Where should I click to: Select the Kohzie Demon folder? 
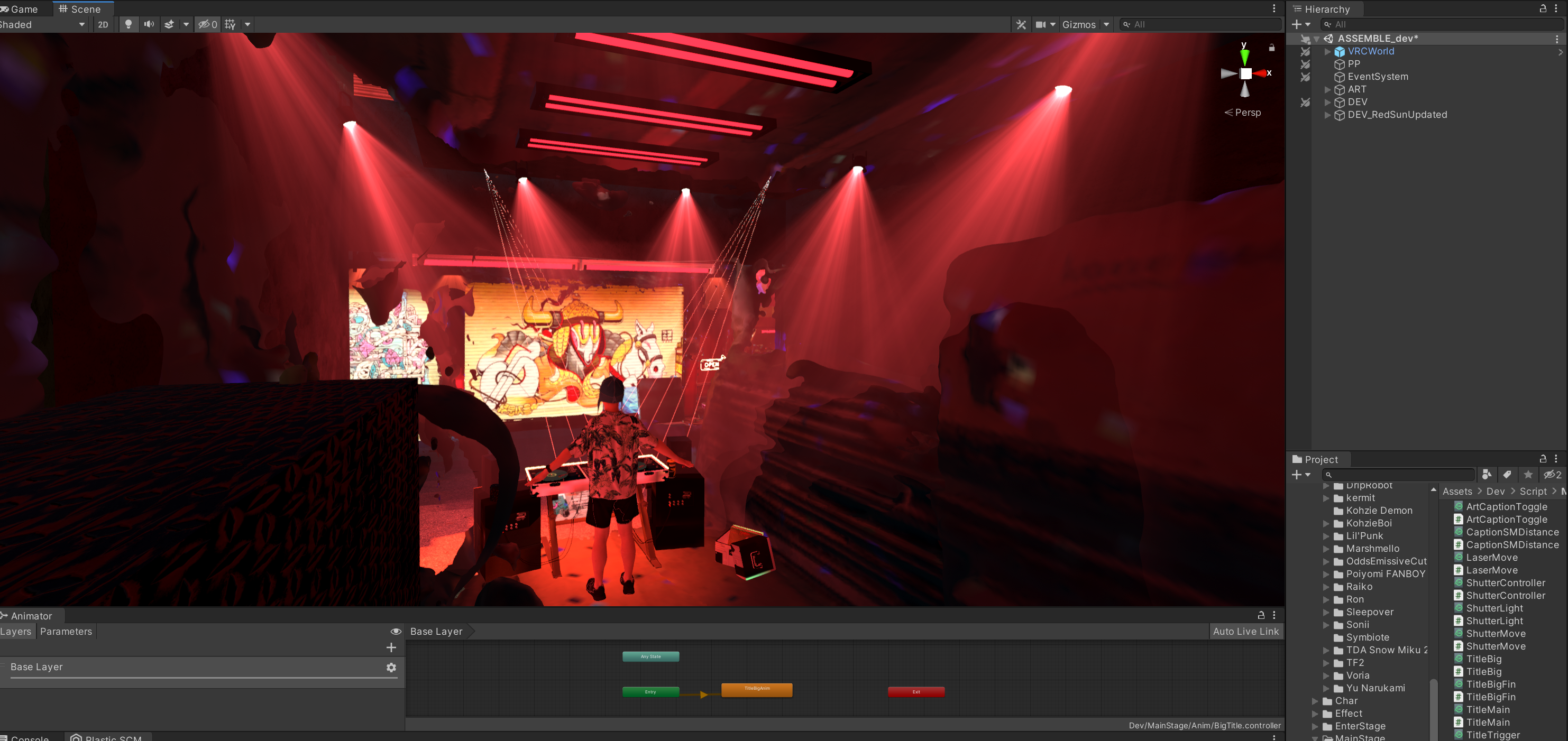(x=1379, y=511)
